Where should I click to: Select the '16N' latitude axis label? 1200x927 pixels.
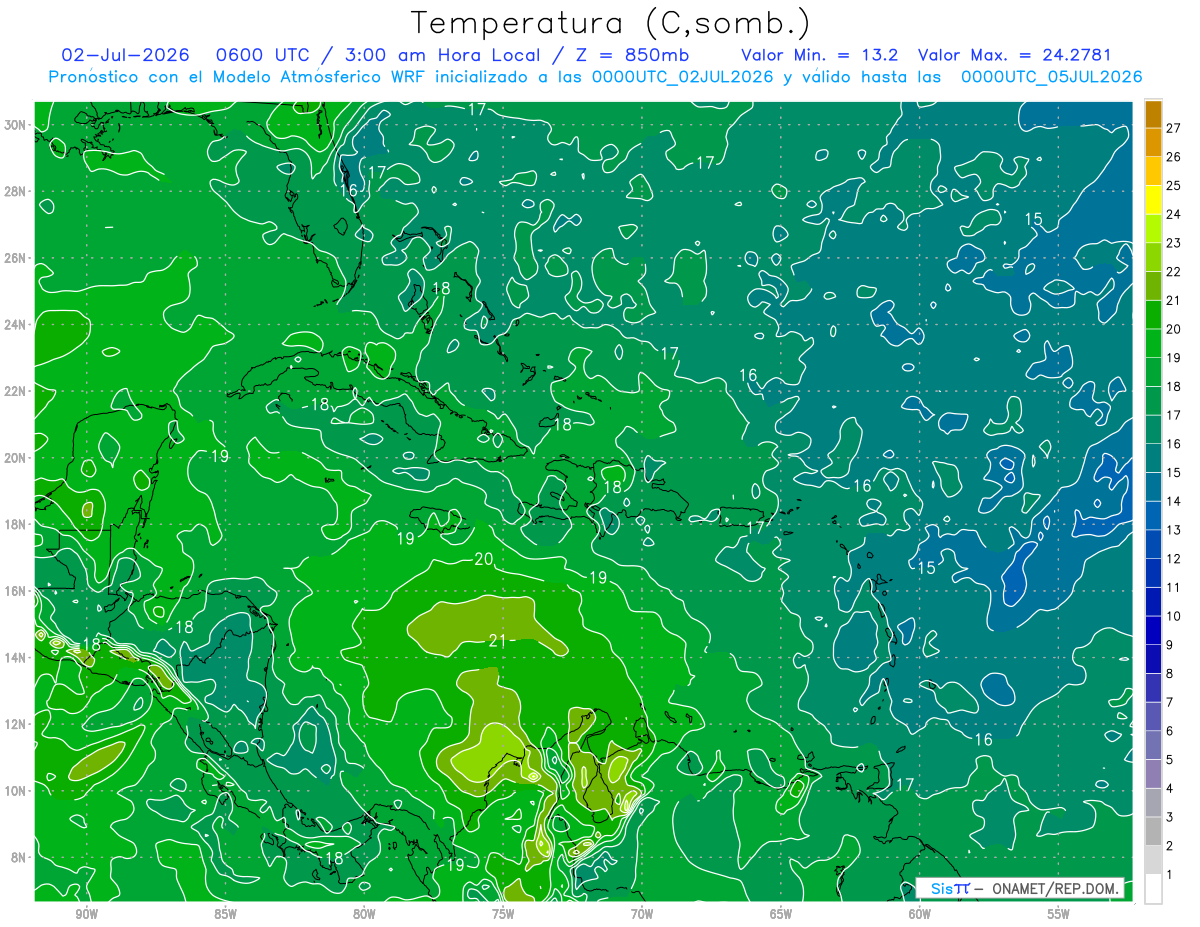pos(15,591)
